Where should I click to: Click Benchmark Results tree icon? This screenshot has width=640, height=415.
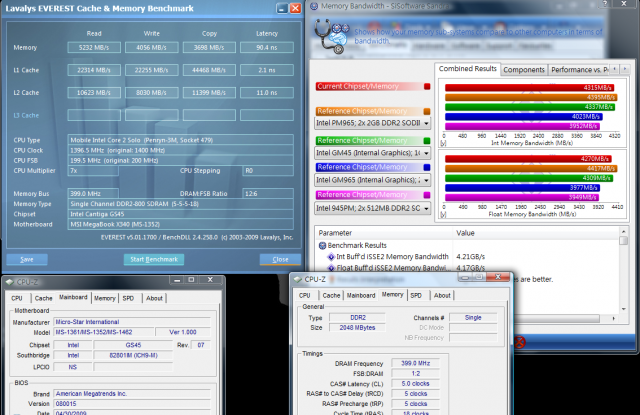pos(322,246)
